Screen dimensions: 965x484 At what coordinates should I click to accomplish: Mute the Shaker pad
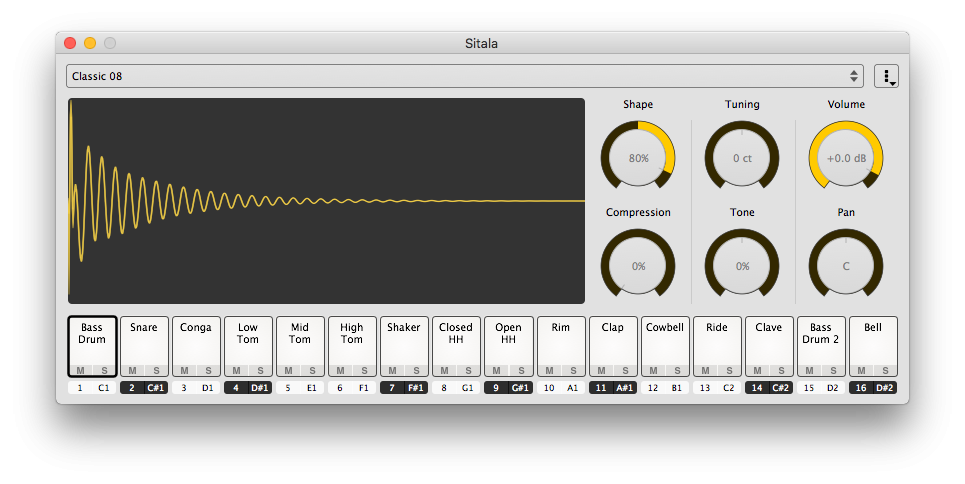point(392,370)
